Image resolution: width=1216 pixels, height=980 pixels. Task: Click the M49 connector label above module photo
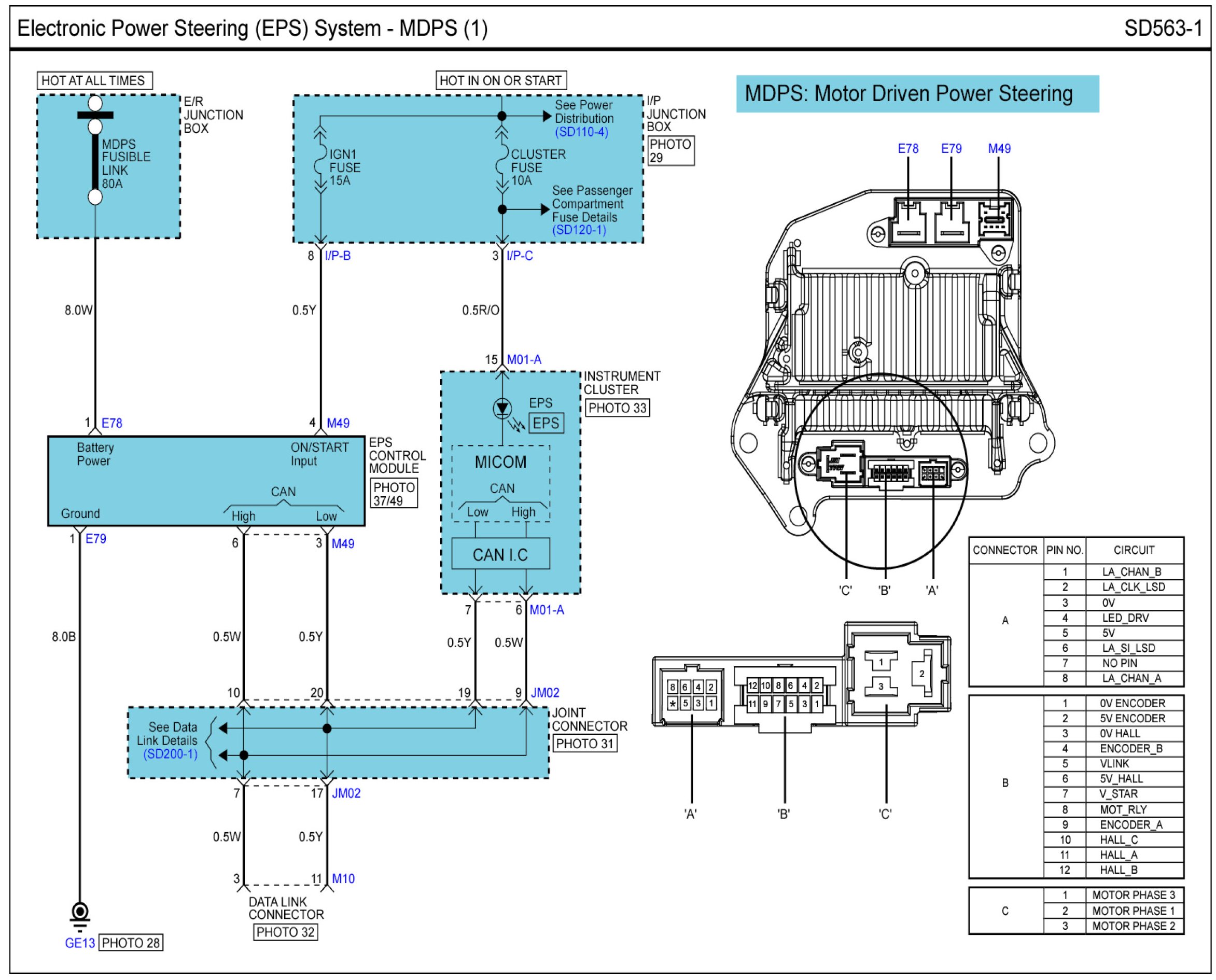999,149
